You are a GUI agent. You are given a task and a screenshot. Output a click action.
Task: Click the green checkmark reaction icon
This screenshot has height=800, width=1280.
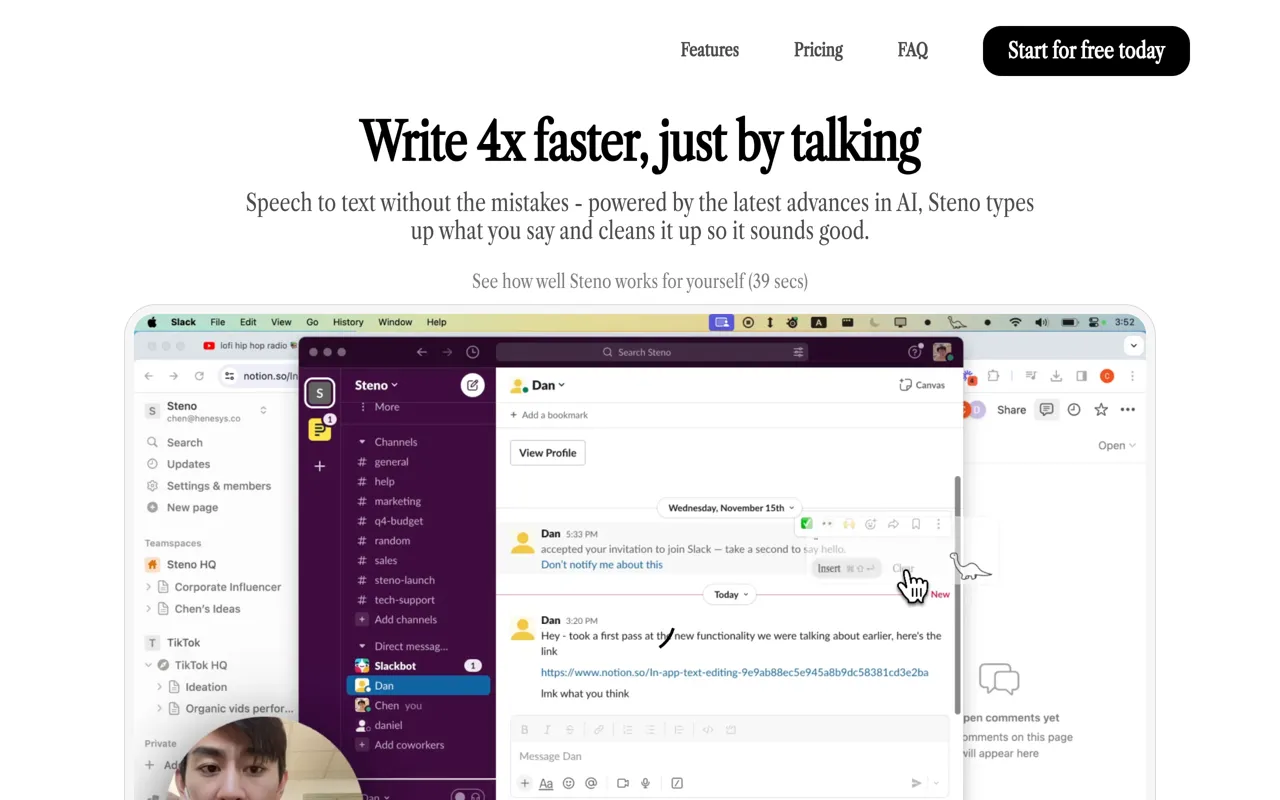[806, 524]
